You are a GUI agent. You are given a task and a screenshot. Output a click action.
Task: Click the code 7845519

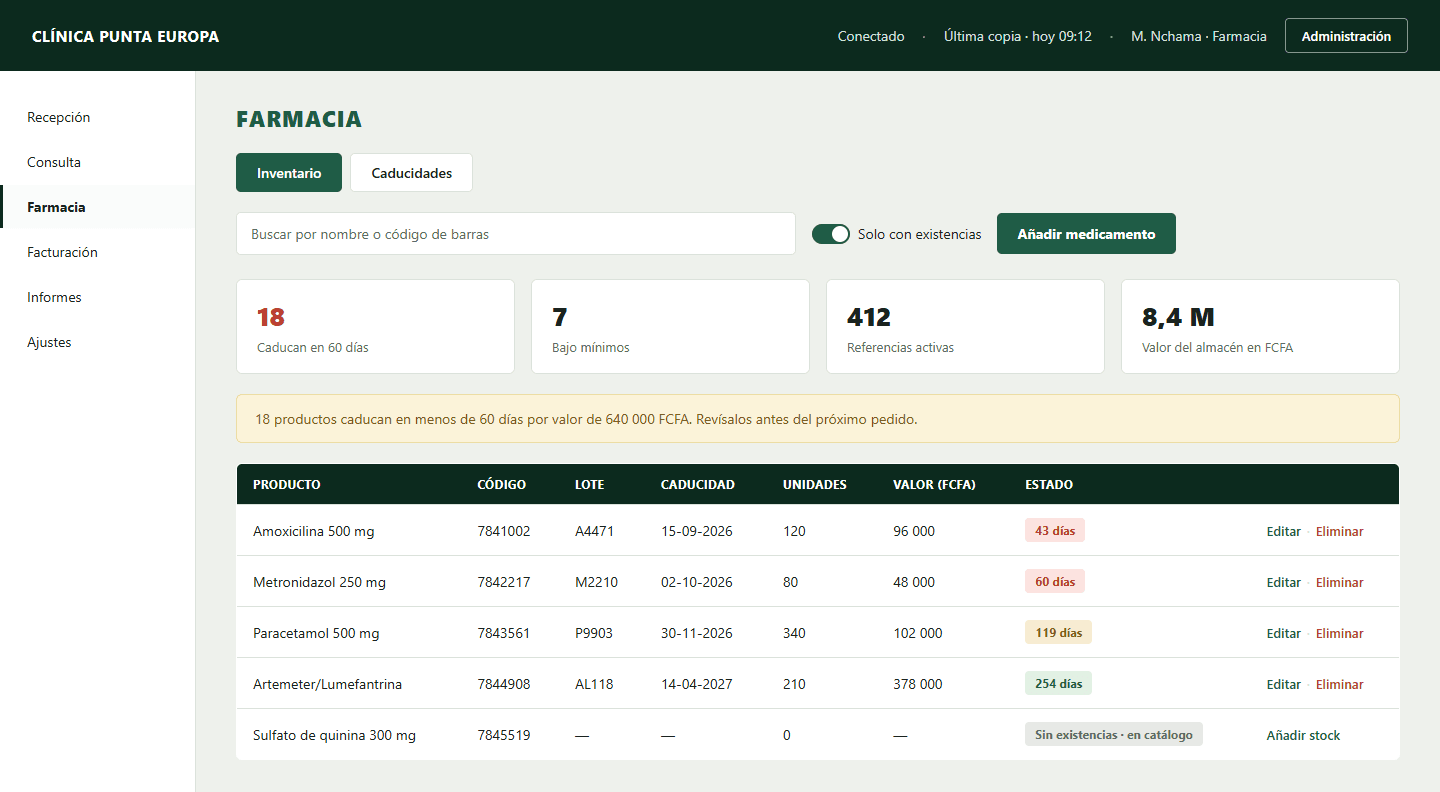click(x=504, y=735)
